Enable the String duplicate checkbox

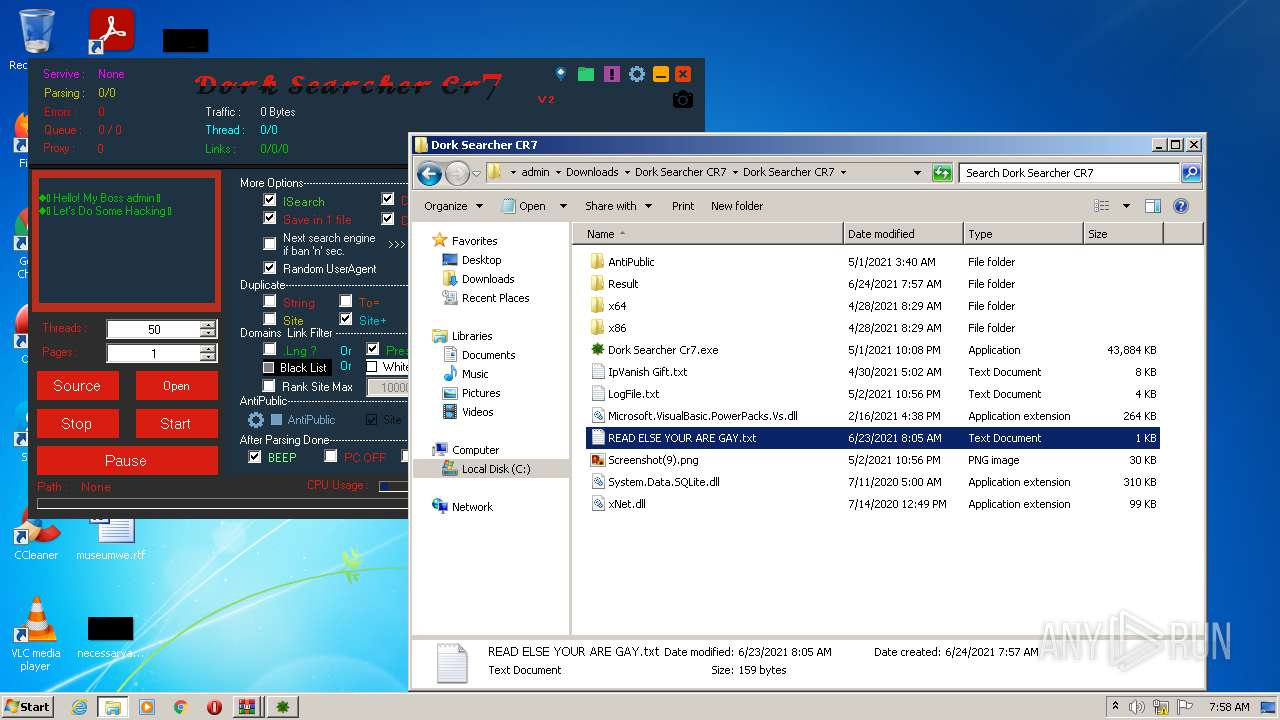pos(270,301)
